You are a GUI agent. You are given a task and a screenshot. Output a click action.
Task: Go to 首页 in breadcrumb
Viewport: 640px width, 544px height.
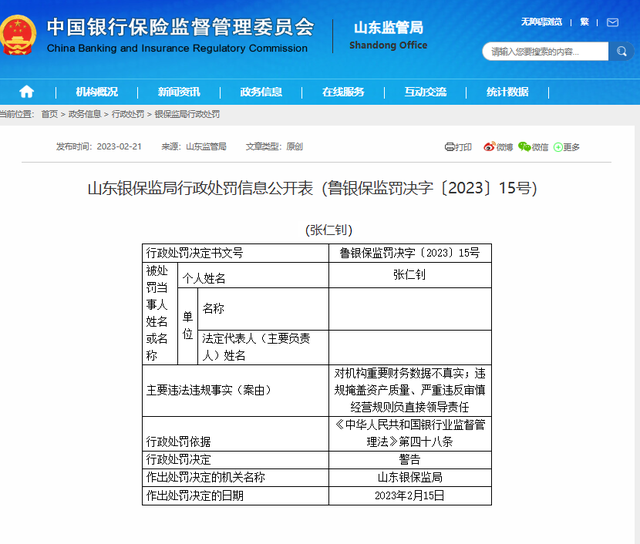pos(49,114)
